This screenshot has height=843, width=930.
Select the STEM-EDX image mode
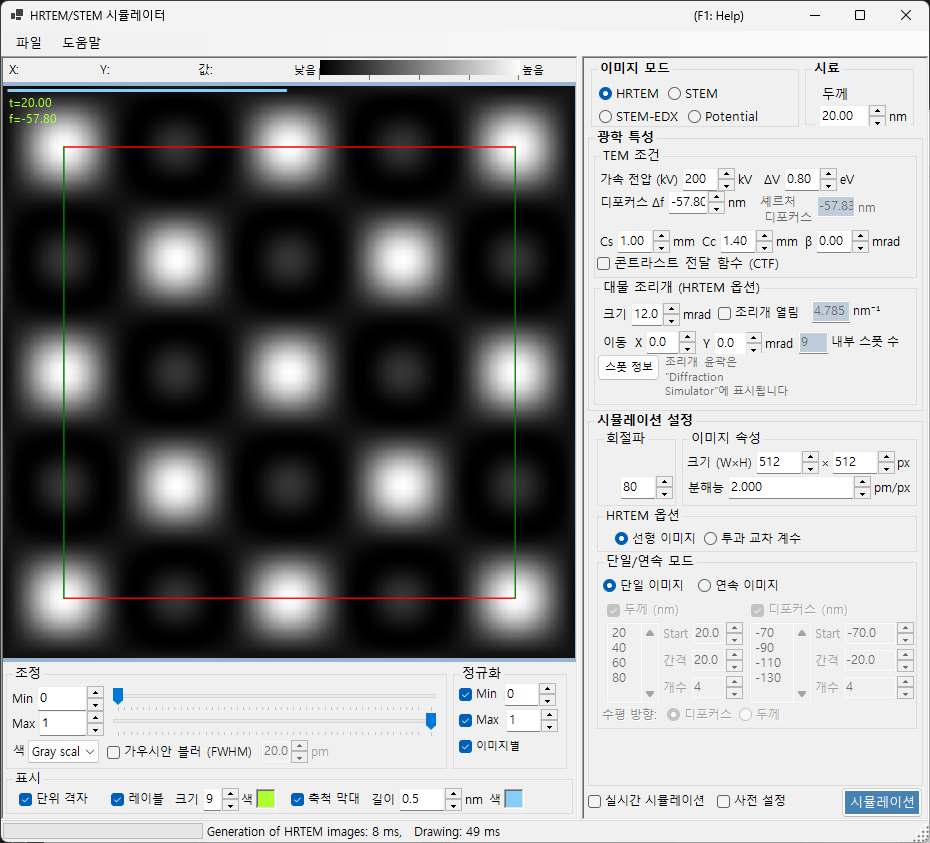point(639,117)
